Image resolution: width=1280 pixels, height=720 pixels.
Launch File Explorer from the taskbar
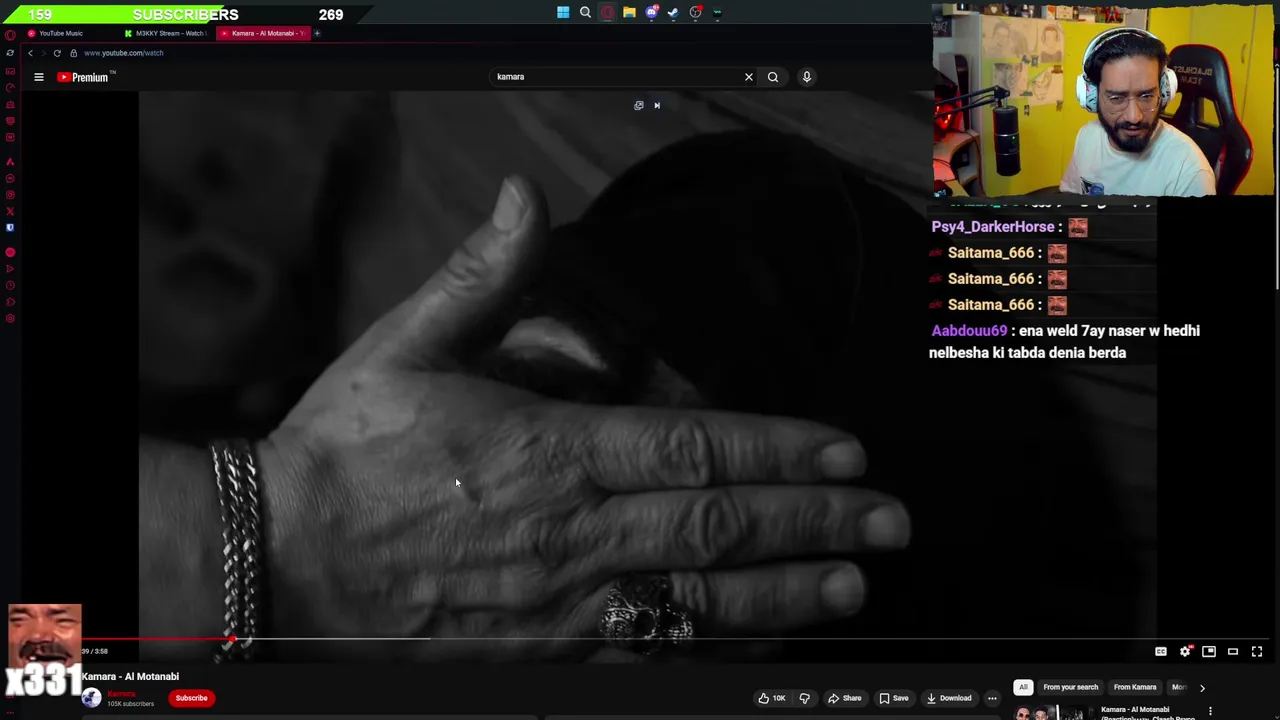click(629, 13)
